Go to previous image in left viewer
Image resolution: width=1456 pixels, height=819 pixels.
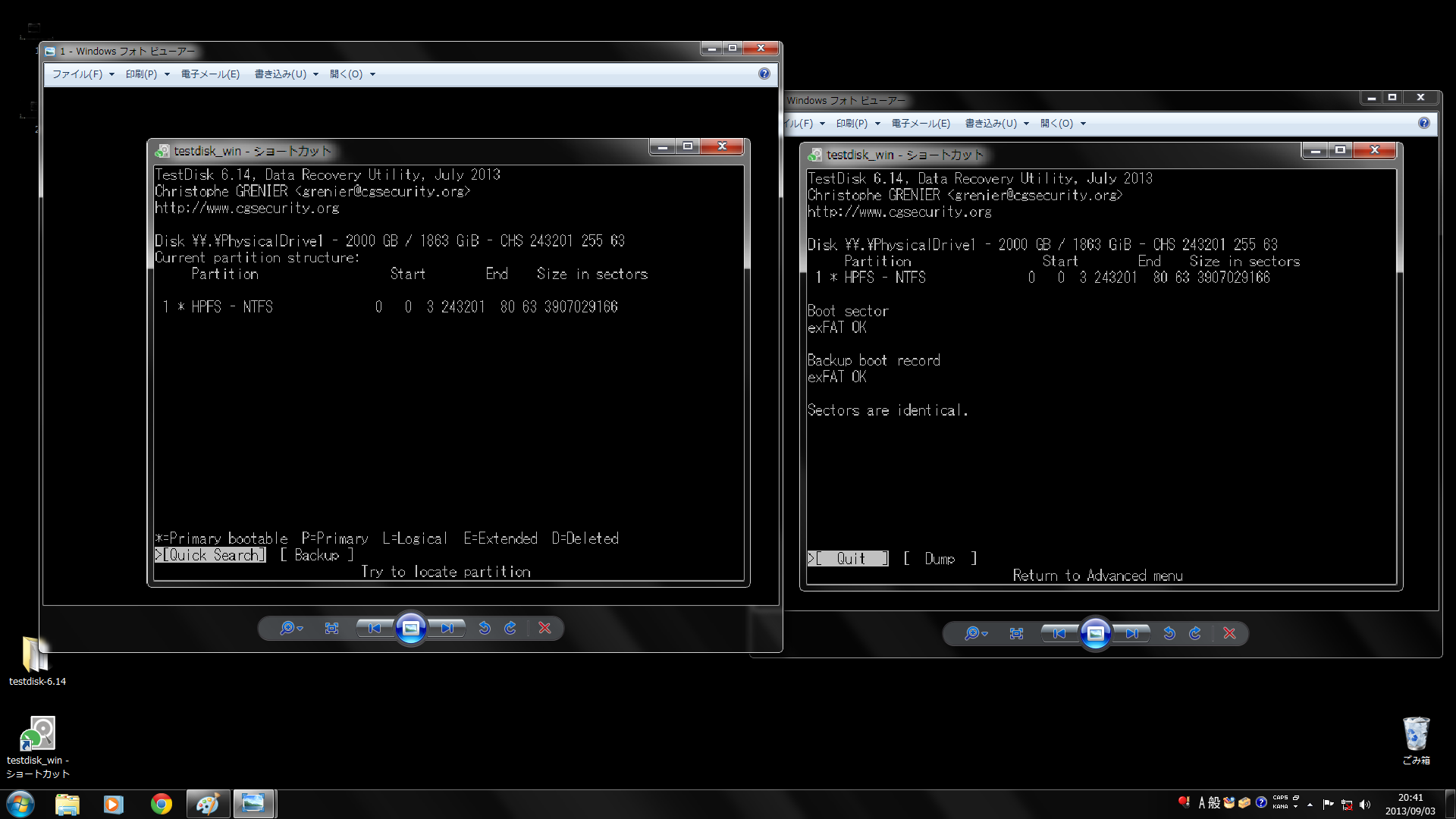pos(375,628)
